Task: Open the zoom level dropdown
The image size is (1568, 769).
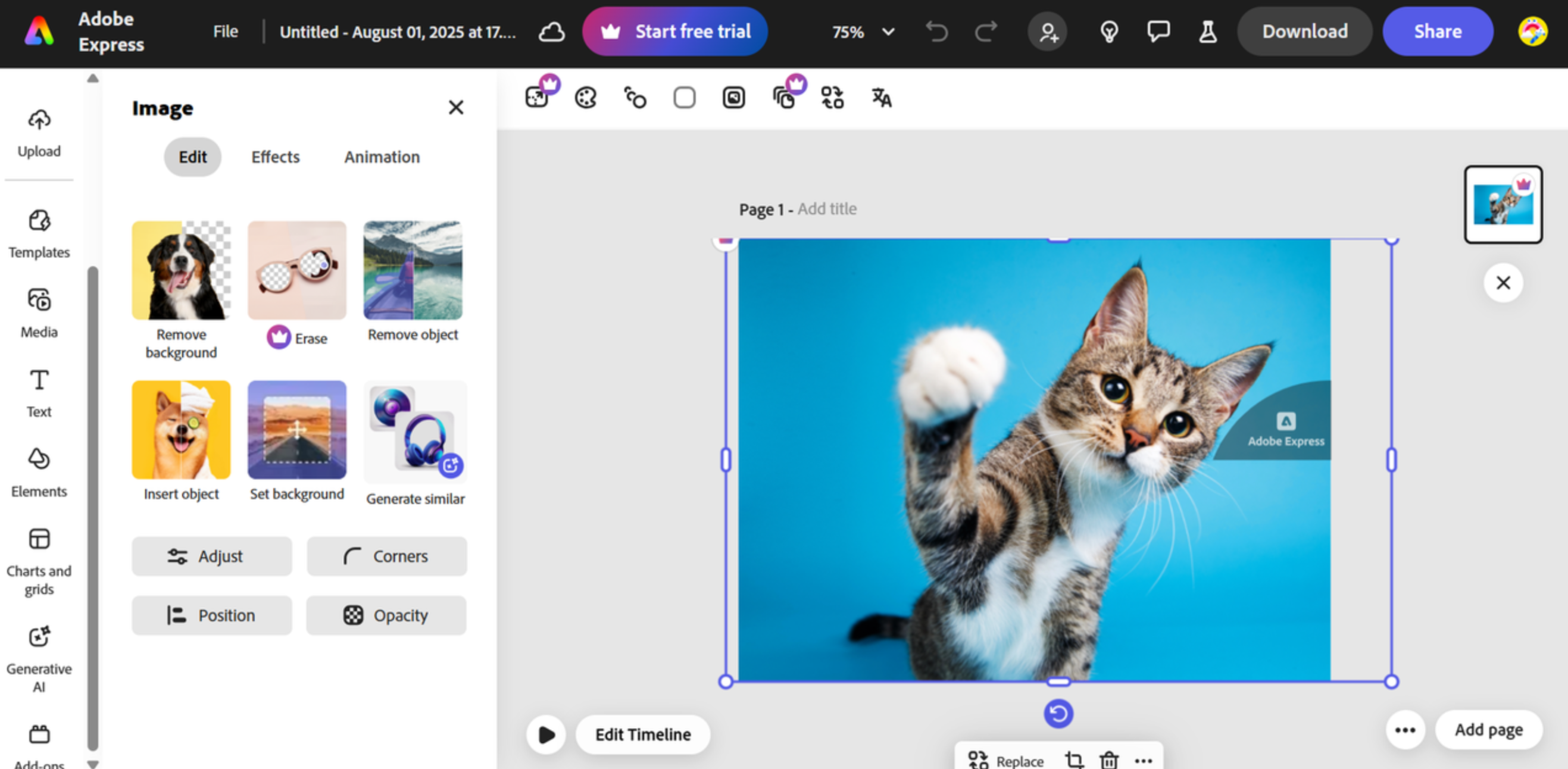Action: point(861,32)
